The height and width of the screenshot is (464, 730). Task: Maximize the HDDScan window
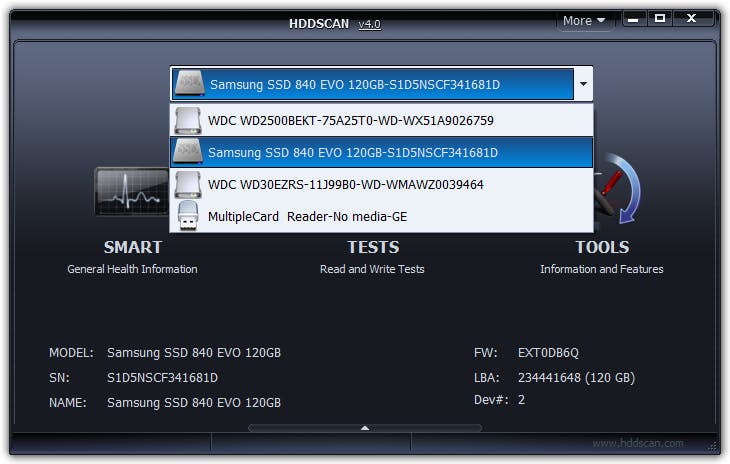click(x=659, y=19)
